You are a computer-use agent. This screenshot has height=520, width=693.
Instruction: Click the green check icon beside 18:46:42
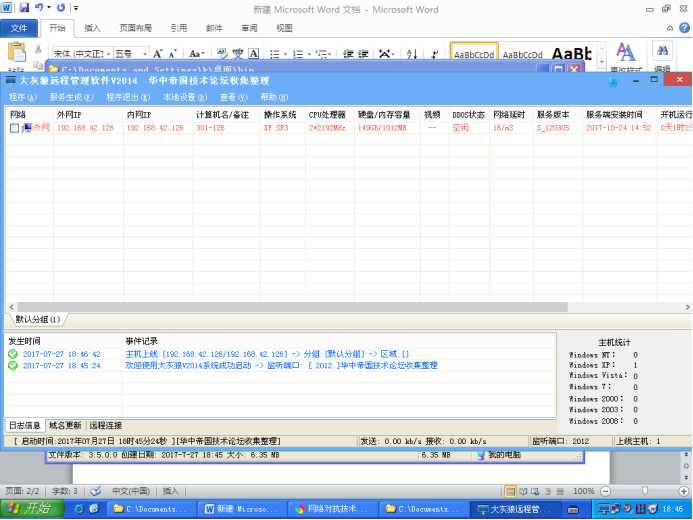(13, 354)
